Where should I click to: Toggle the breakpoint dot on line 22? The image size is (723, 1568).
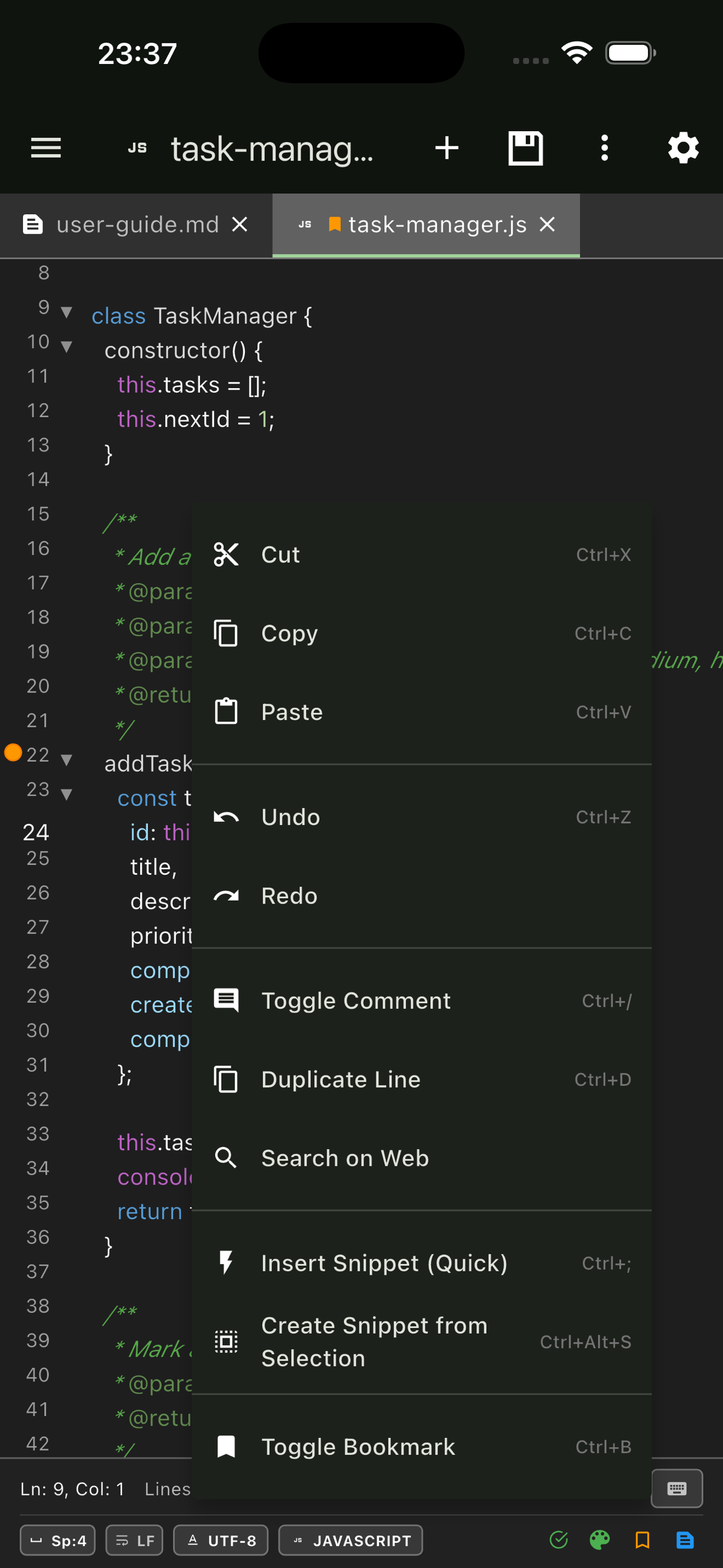[x=13, y=753]
